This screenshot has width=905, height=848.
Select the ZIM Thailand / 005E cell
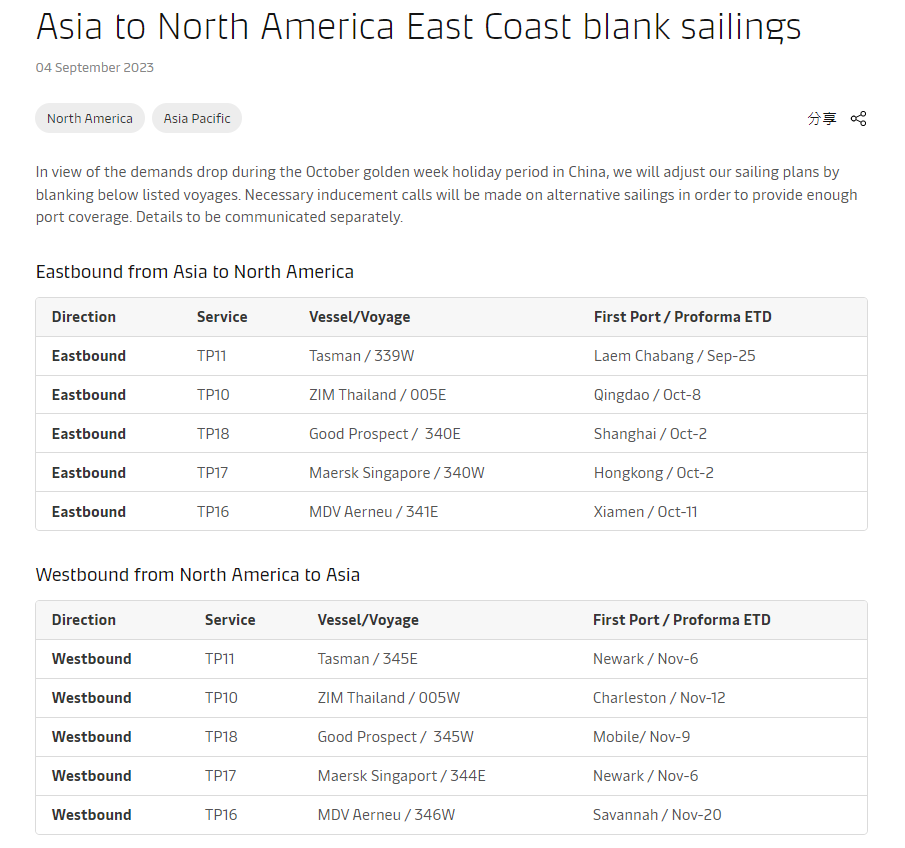coord(377,395)
